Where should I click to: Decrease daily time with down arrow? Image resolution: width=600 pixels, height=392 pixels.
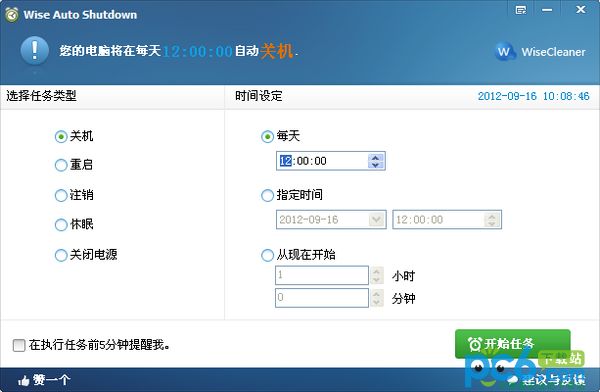[376, 165]
